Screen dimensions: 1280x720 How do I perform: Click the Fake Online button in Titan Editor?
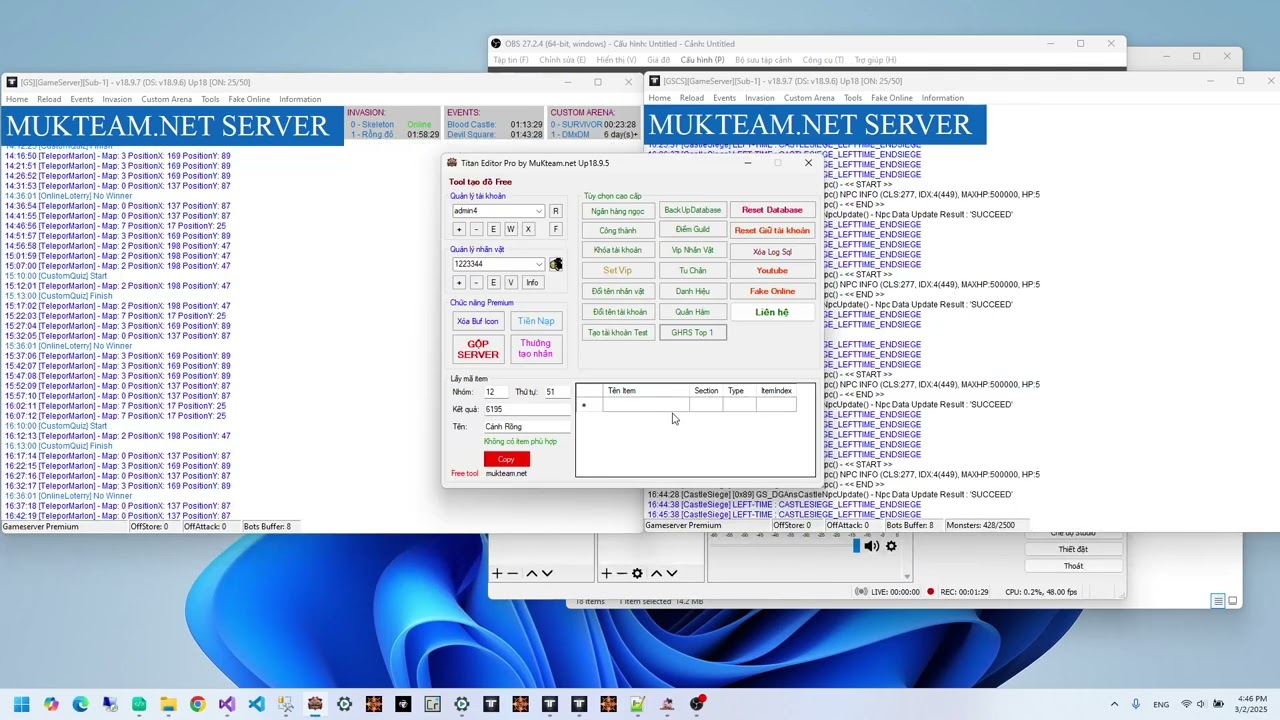pos(772,291)
